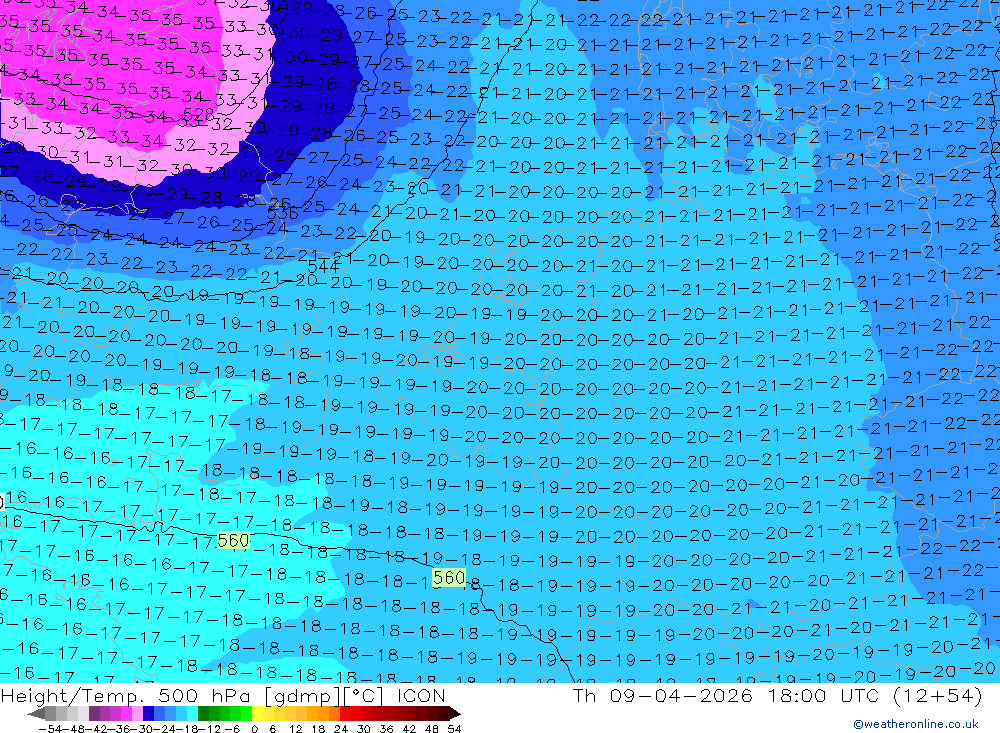Click the '36' legend scale value
The width and height of the screenshot is (1000, 733).
click(x=386, y=729)
